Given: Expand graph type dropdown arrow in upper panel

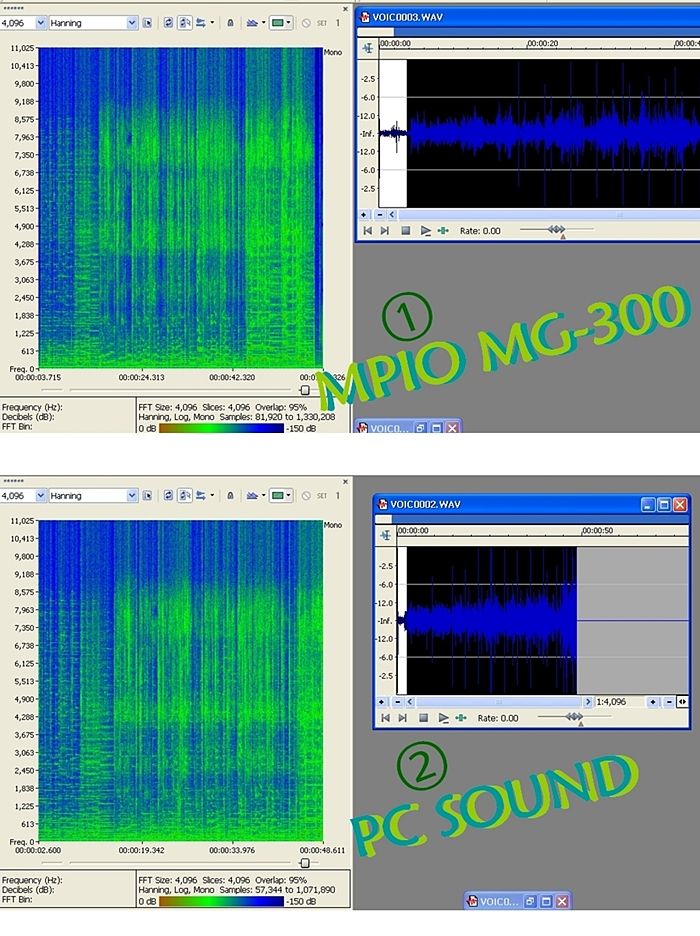Looking at the screenshot, I should (x=263, y=23).
